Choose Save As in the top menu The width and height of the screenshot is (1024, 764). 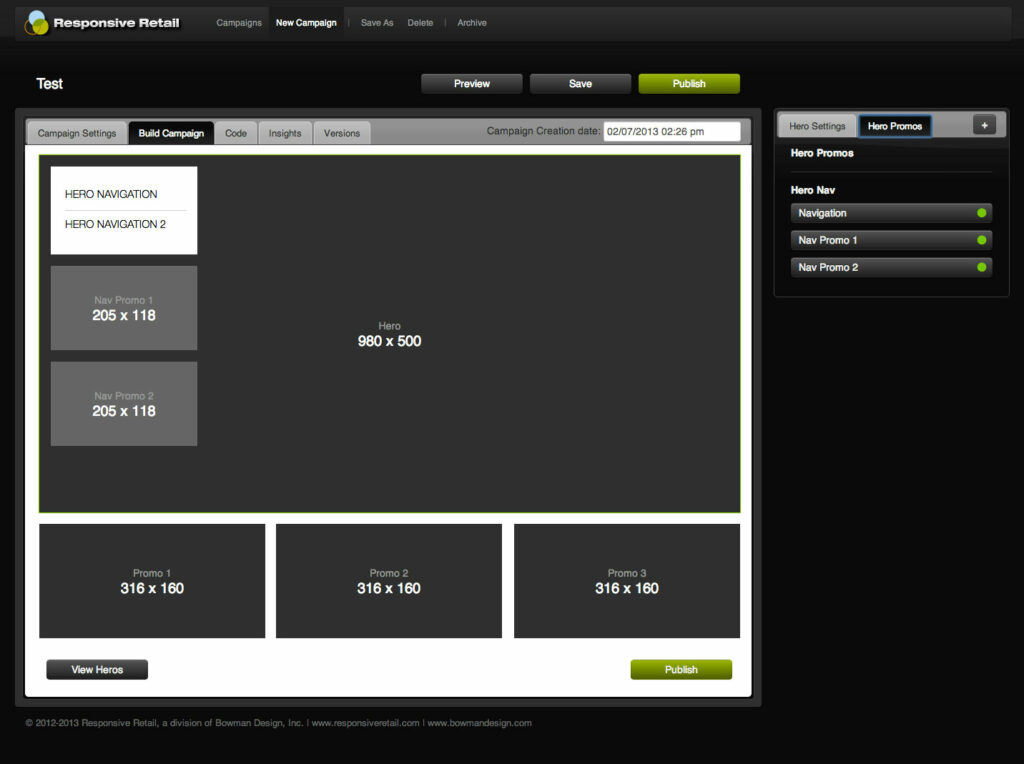(377, 23)
